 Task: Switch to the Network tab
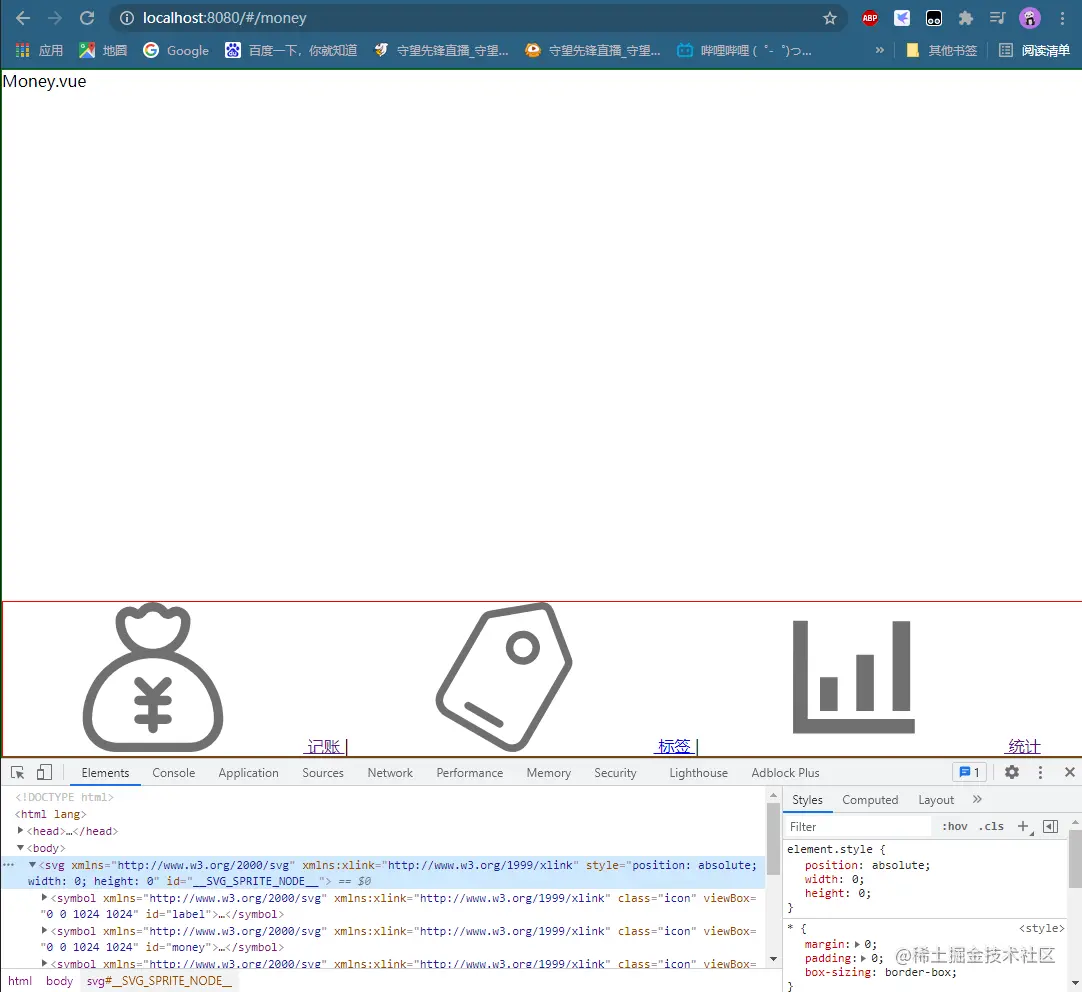tap(390, 773)
